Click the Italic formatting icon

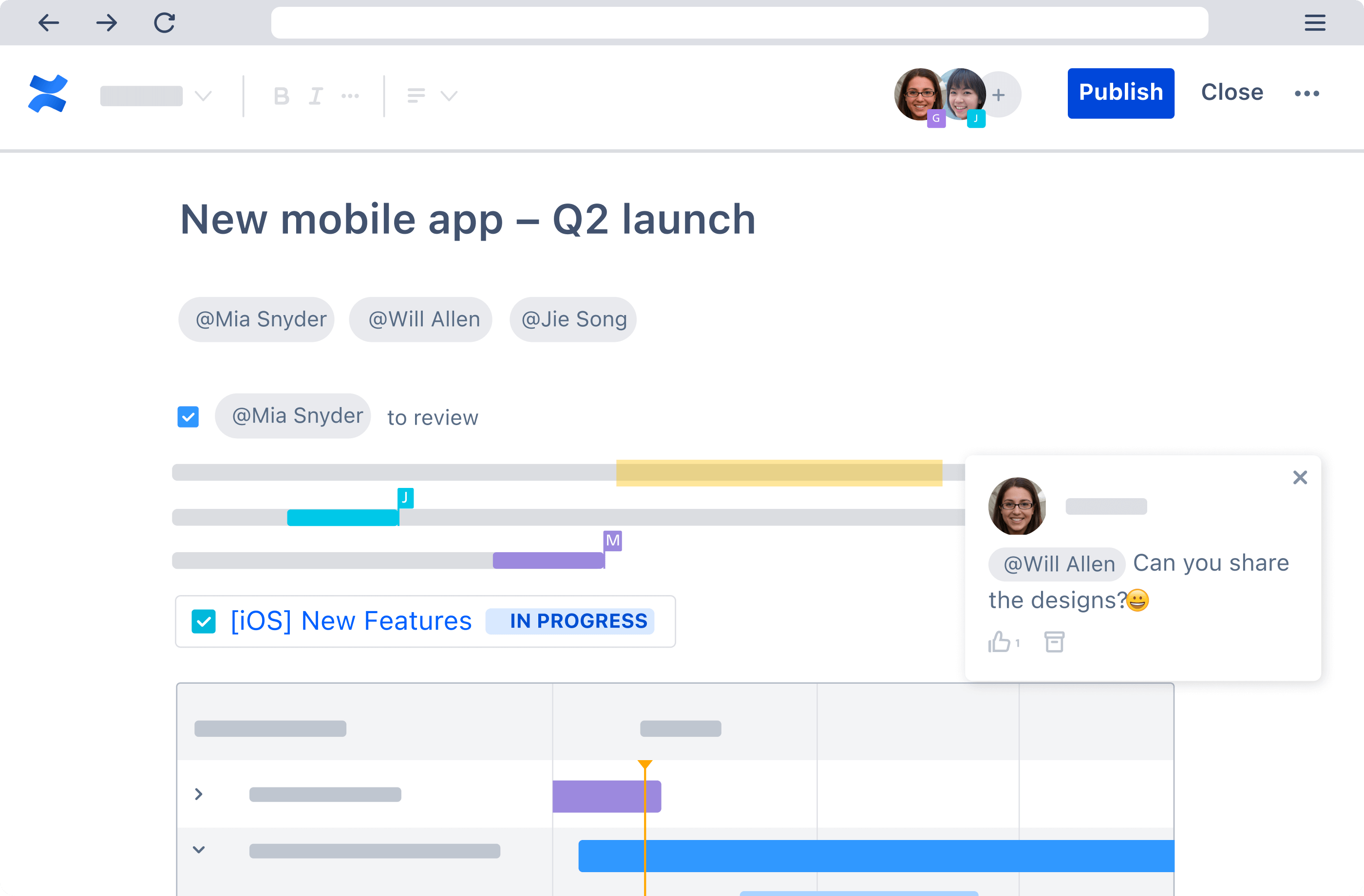[x=315, y=96]
